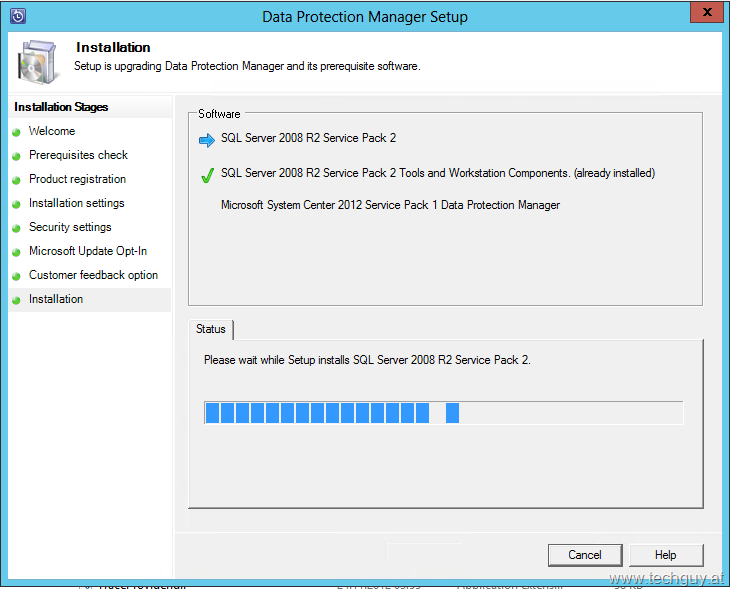Select the Microsoft Update Opt-In stage
Viewport: 730px width, 589px height.
click(88, 251)
